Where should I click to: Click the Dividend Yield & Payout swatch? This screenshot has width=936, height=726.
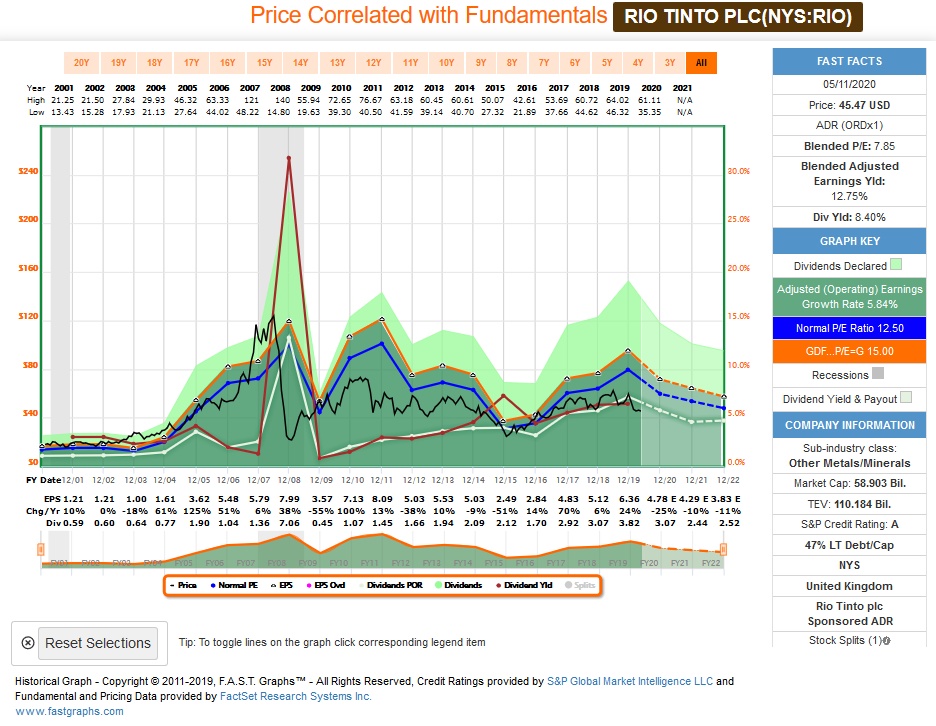tap(906, 398)
